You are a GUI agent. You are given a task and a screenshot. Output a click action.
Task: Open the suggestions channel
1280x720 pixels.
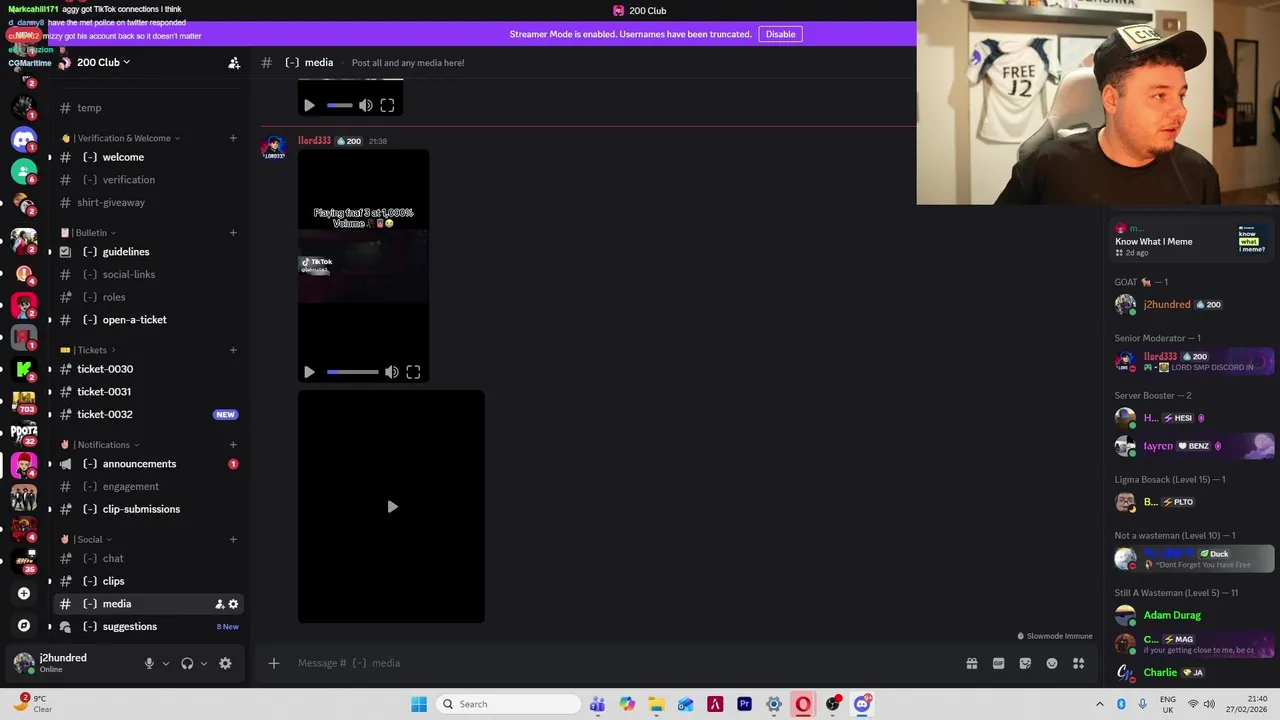(149, 627)
